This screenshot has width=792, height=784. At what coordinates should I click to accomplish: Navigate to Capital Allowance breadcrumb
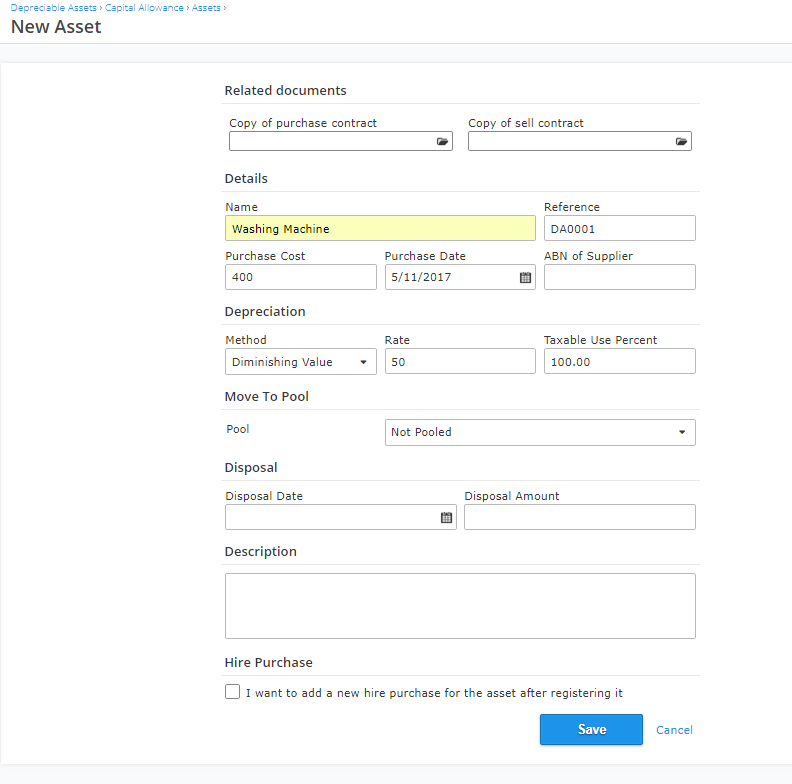145,8
